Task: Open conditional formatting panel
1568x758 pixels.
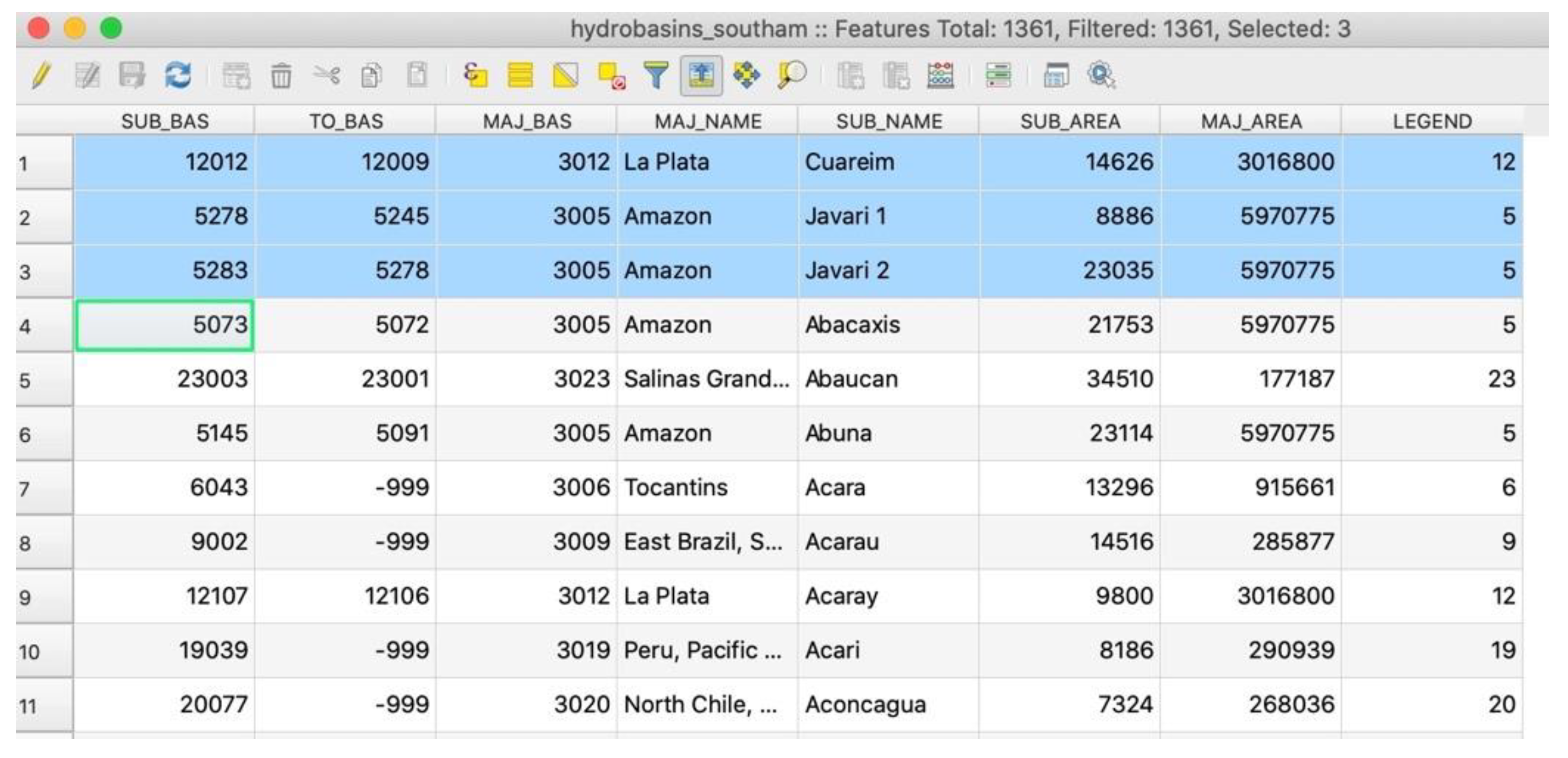Action: pyautogui.click(x=999, y=76)
